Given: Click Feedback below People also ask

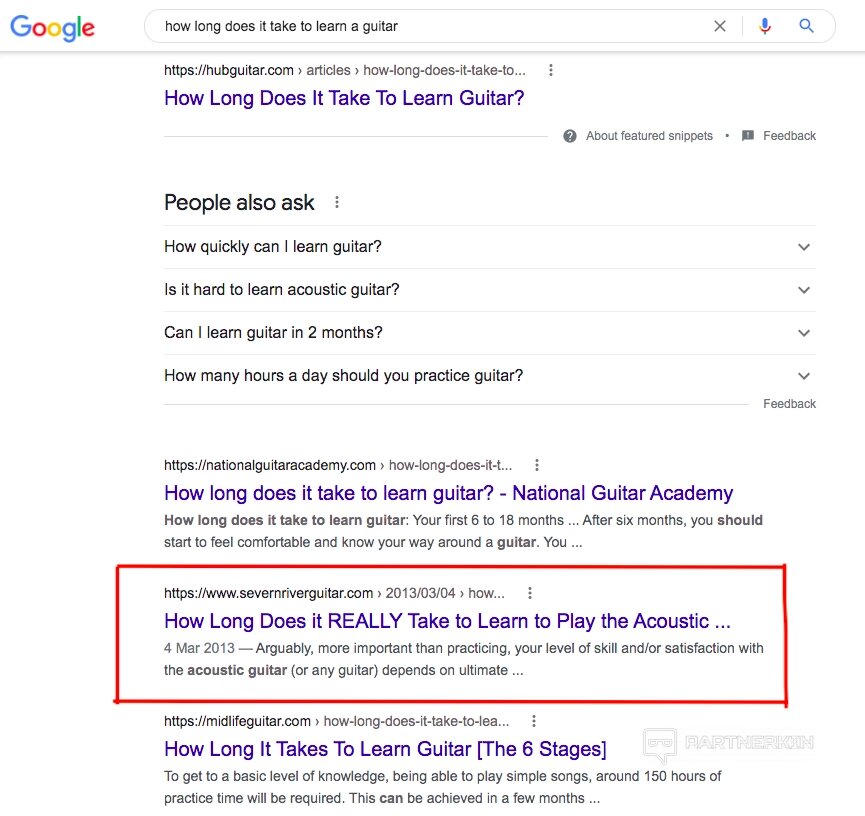Looking at the screenshot, I should pyautogui.click(x=789, y=404).
